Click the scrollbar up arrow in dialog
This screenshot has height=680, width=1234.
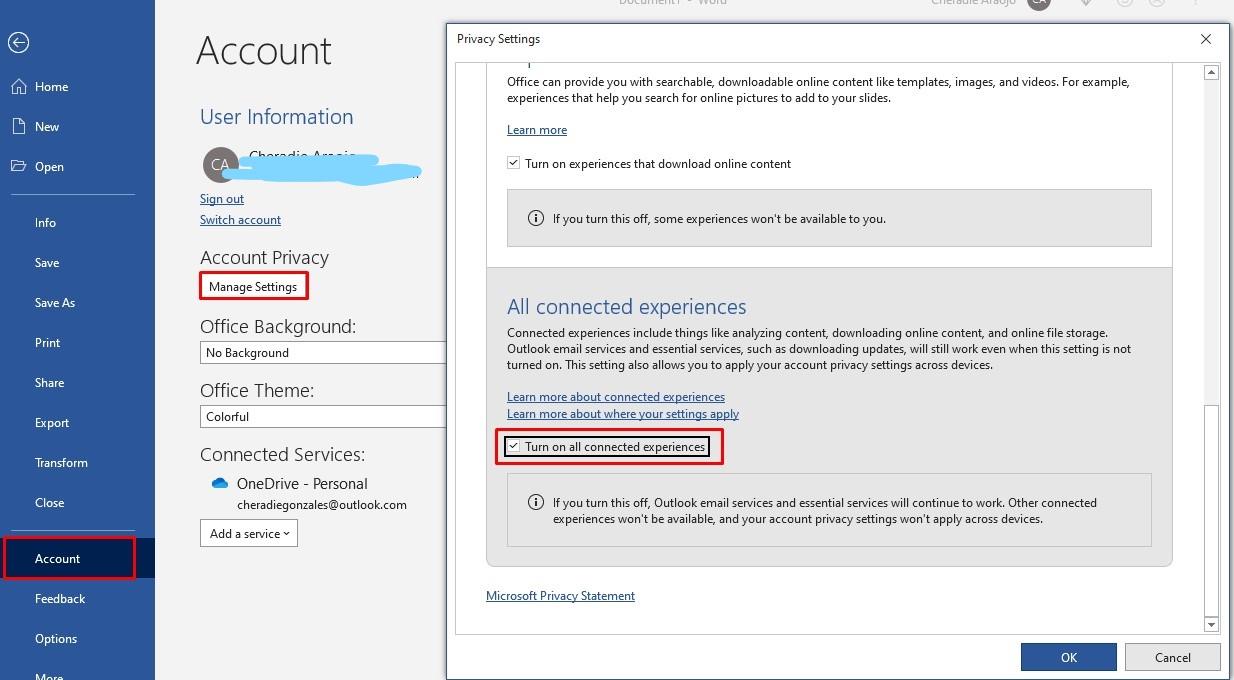(1211, 72)
